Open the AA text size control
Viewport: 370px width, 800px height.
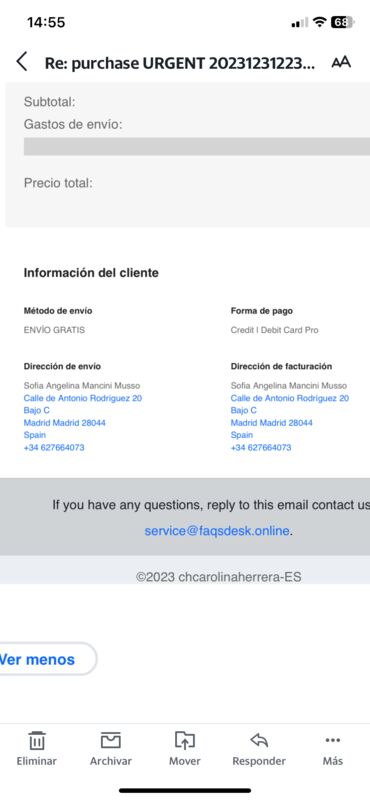tap(341, 62)
